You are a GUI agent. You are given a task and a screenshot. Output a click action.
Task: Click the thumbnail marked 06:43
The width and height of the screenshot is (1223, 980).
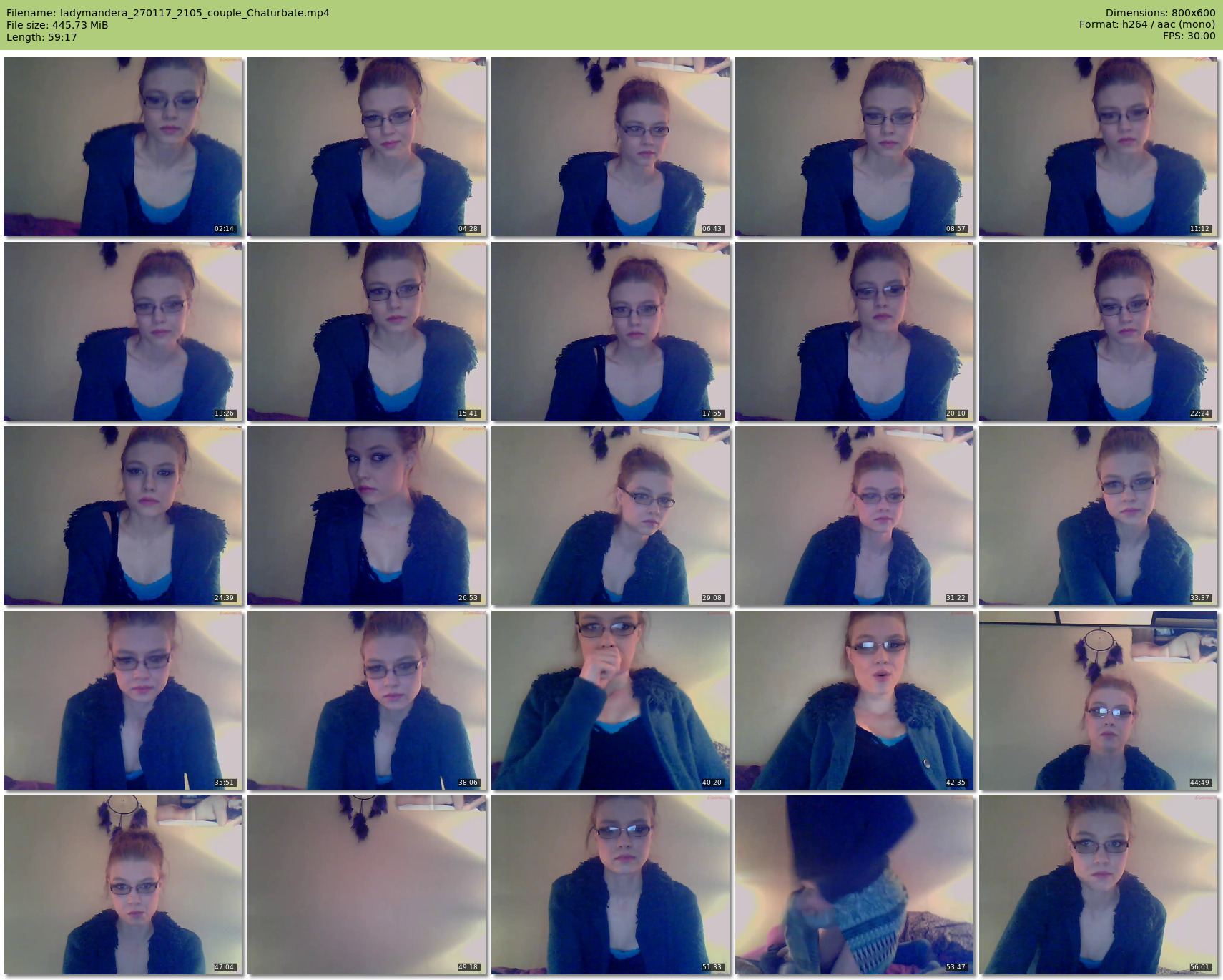pos(611,147)
